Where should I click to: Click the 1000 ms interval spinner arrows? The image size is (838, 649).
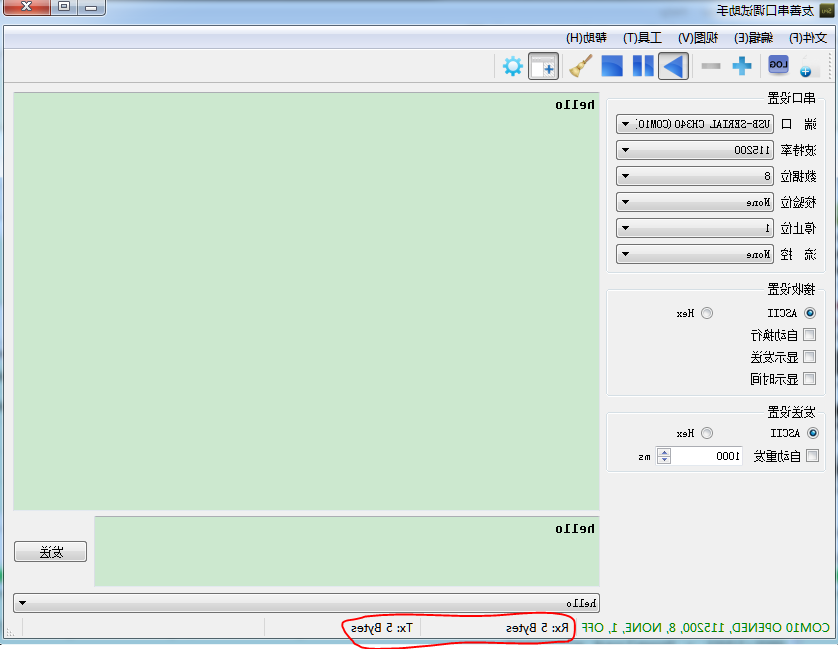click(664, 456)
